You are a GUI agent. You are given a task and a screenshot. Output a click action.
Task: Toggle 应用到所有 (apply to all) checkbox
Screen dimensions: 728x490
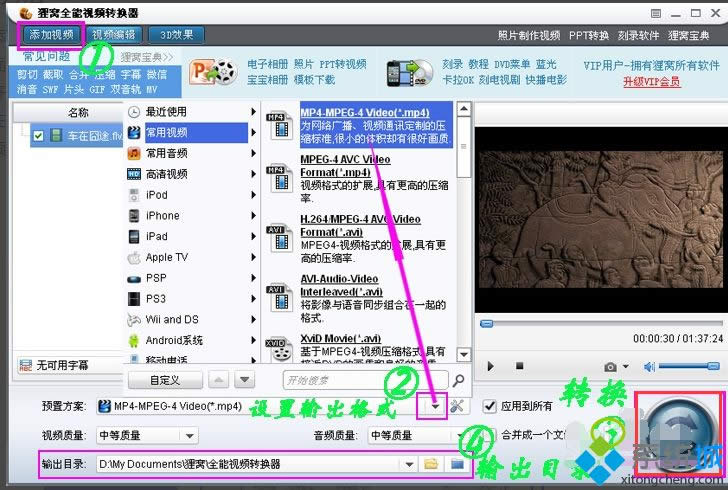(x=489, y=406)
